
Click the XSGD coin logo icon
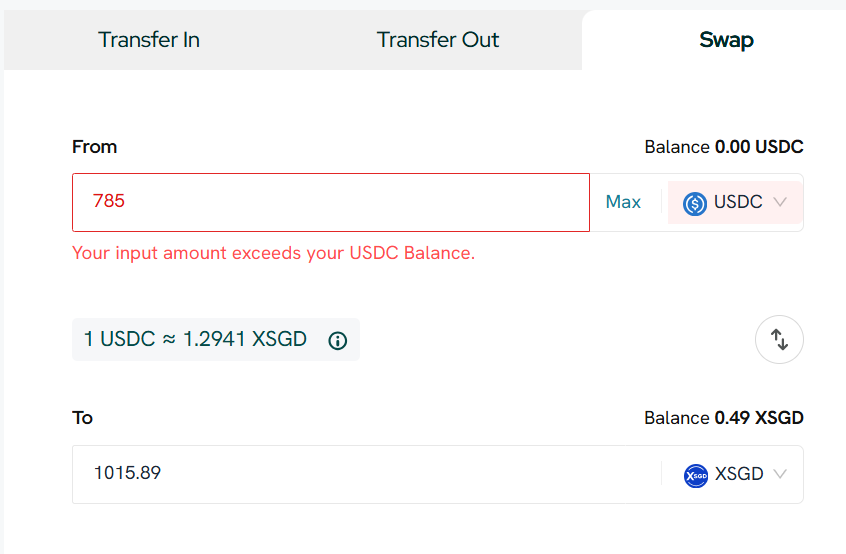pos(696,475)
